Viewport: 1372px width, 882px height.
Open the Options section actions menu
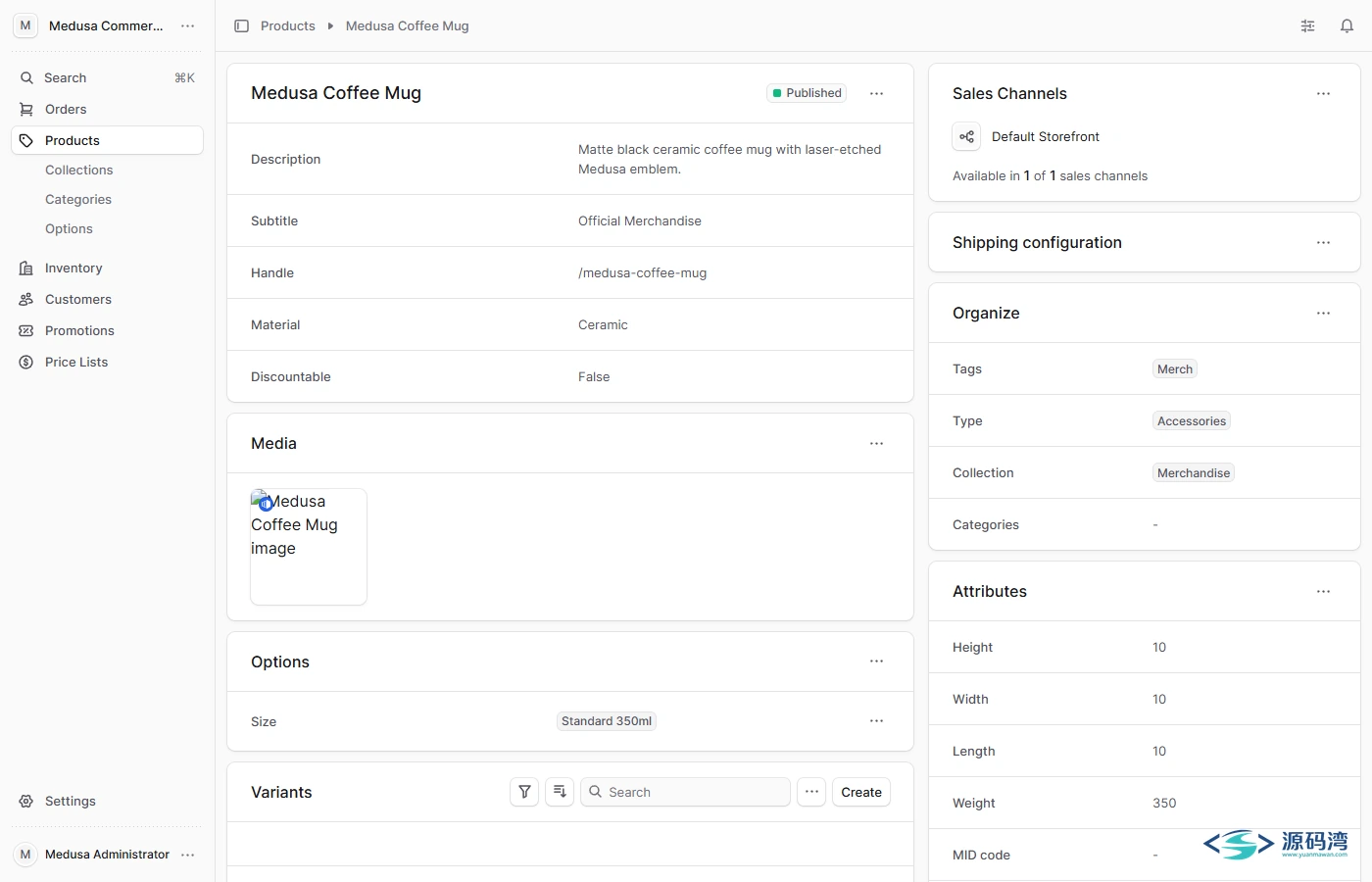click(x=876, y=661)
